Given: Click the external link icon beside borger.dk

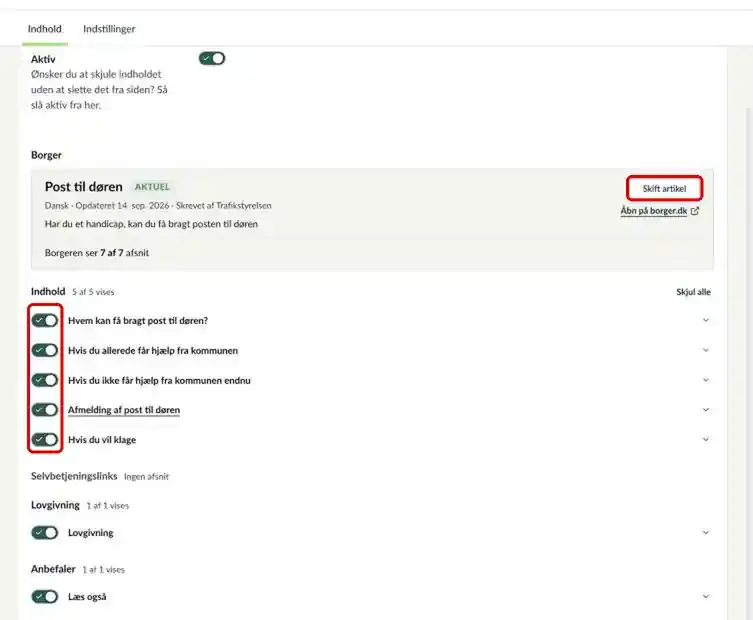Looking at the screenshot, I should click(x=695, y=211).
